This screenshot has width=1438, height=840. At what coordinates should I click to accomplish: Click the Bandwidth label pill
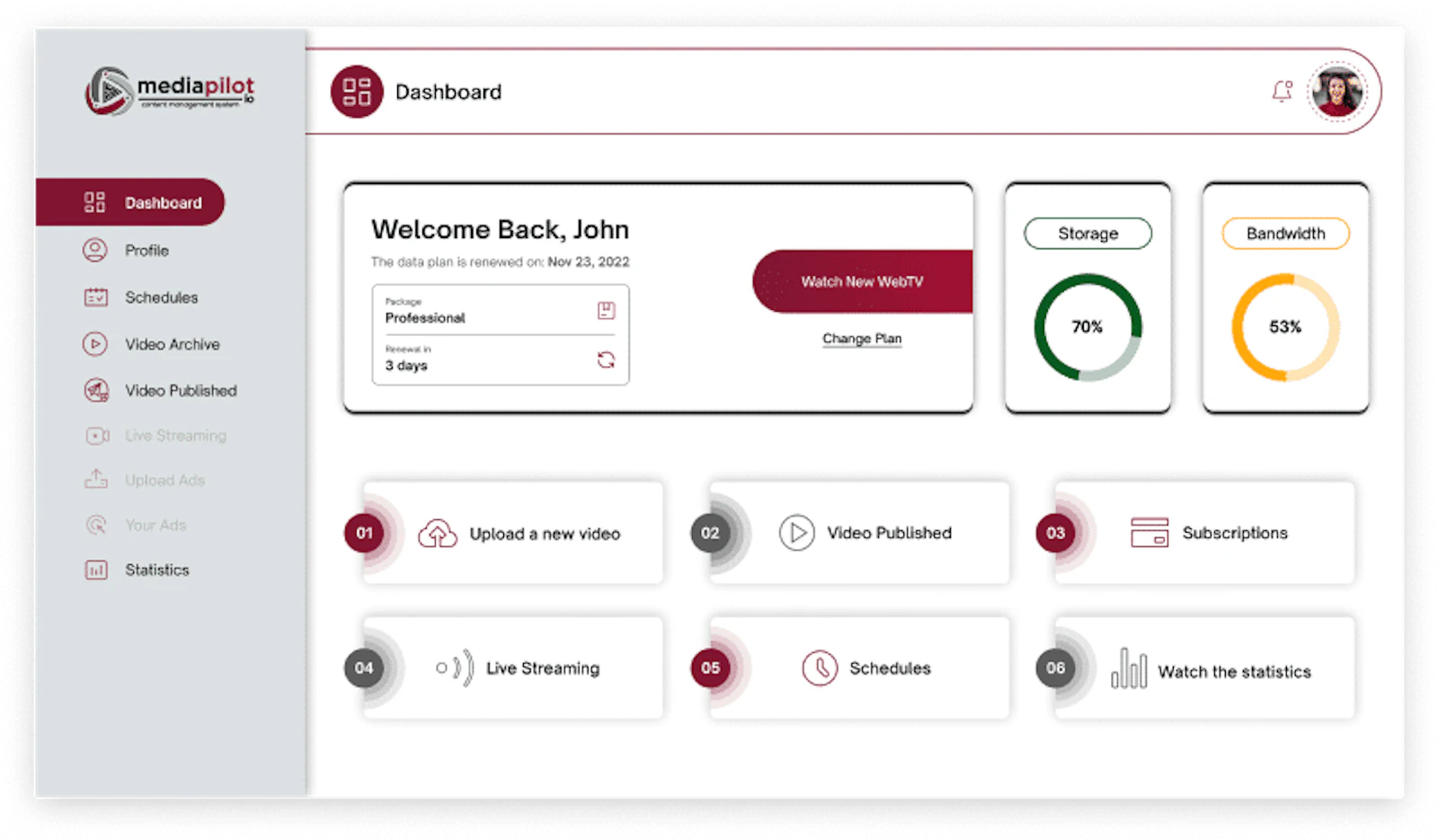(x=1285, y=234)
